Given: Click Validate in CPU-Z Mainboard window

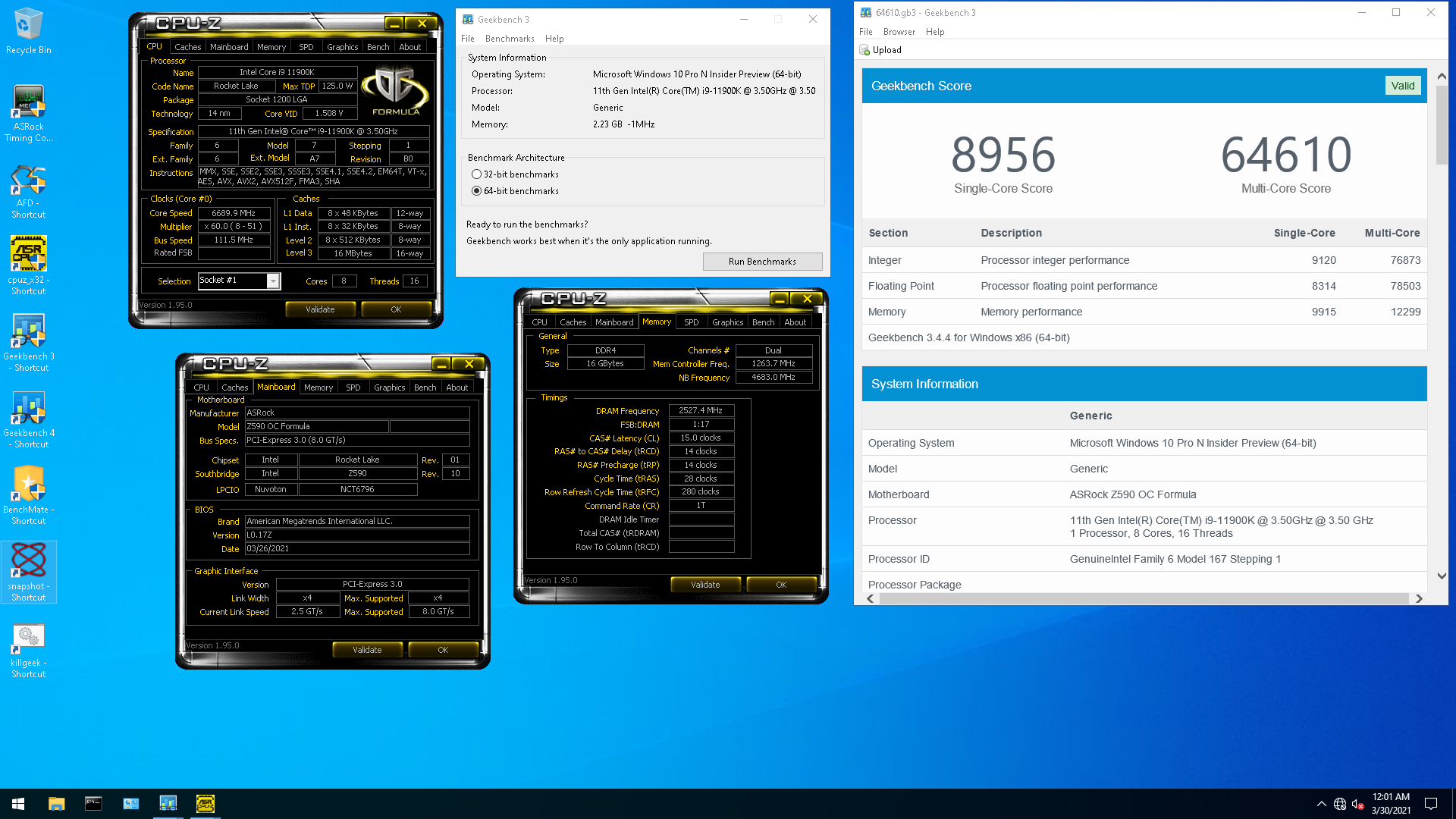Looking at the screenshot, I should click(367, 650).
